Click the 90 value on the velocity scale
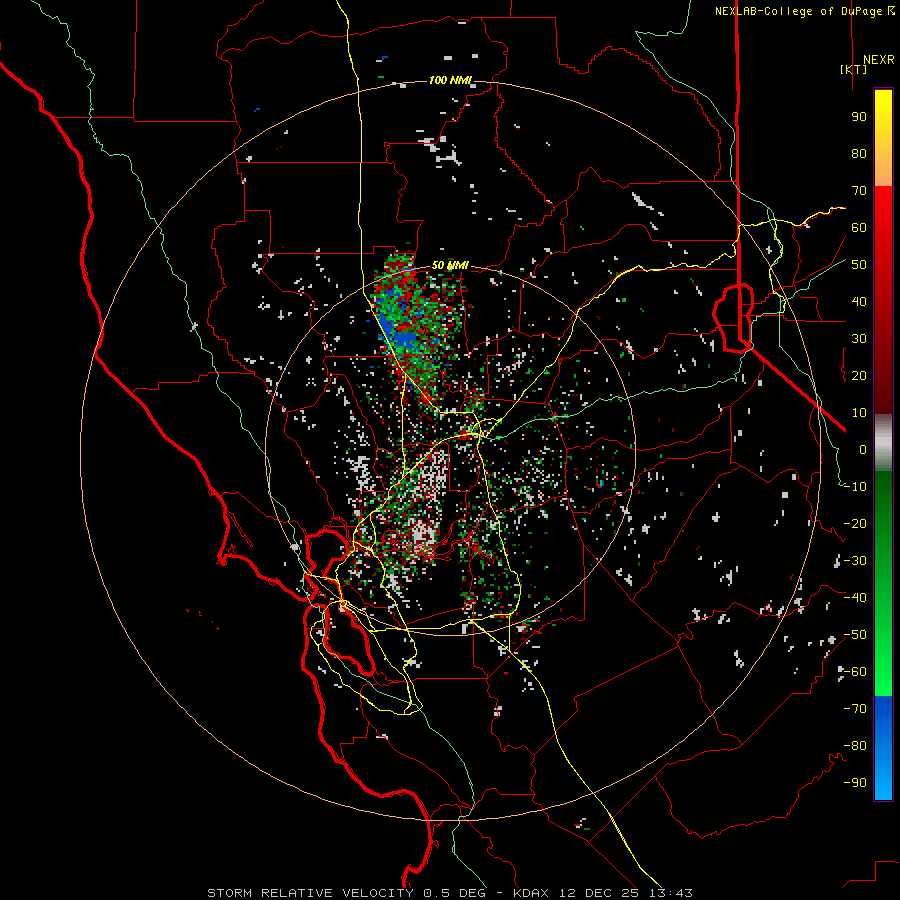900x900 pixels. pos(859,117)
